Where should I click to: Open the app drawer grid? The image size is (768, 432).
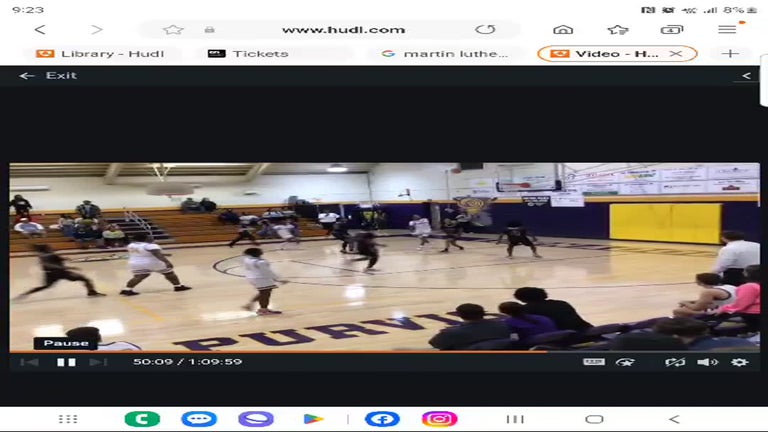68,419
